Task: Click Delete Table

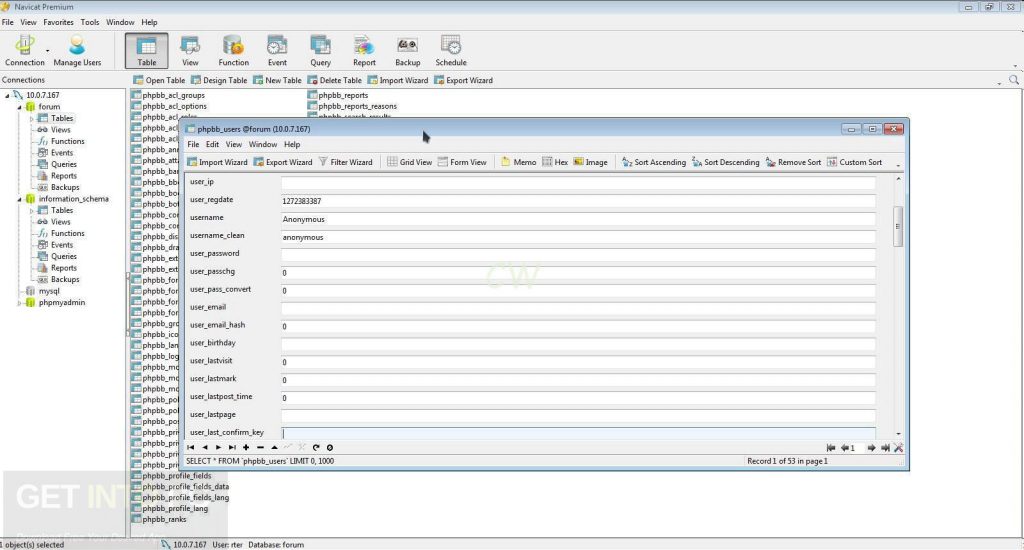Action: (334, 80)
